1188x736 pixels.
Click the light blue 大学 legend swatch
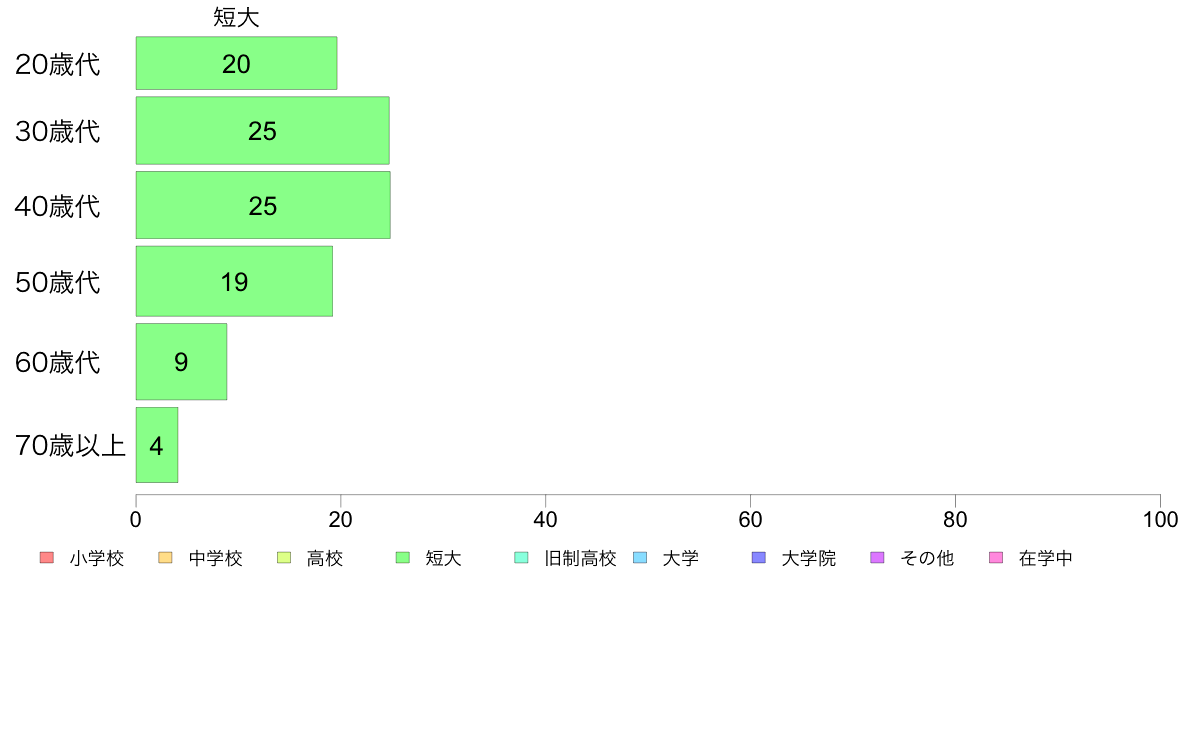pyautogui.click(x=640, y=558)
